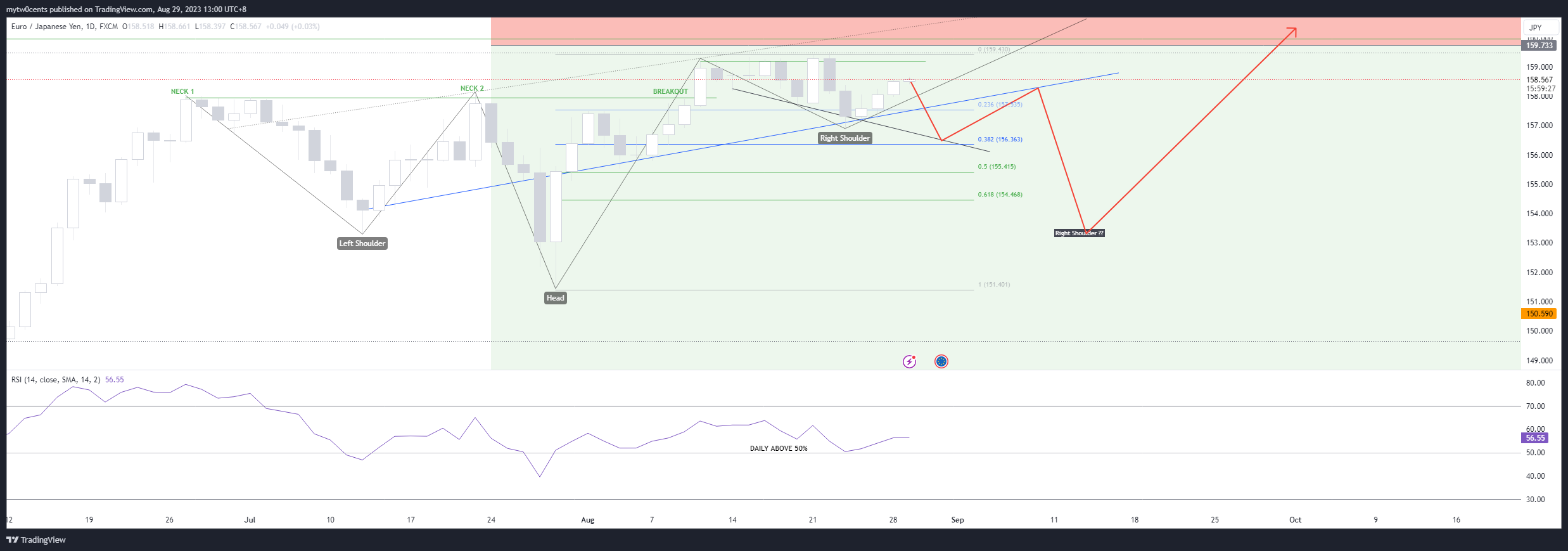The height and width of the screenshot is (551, 1568).
Task: Click the Oct date on time axis
Action: tap(1295, 520)
